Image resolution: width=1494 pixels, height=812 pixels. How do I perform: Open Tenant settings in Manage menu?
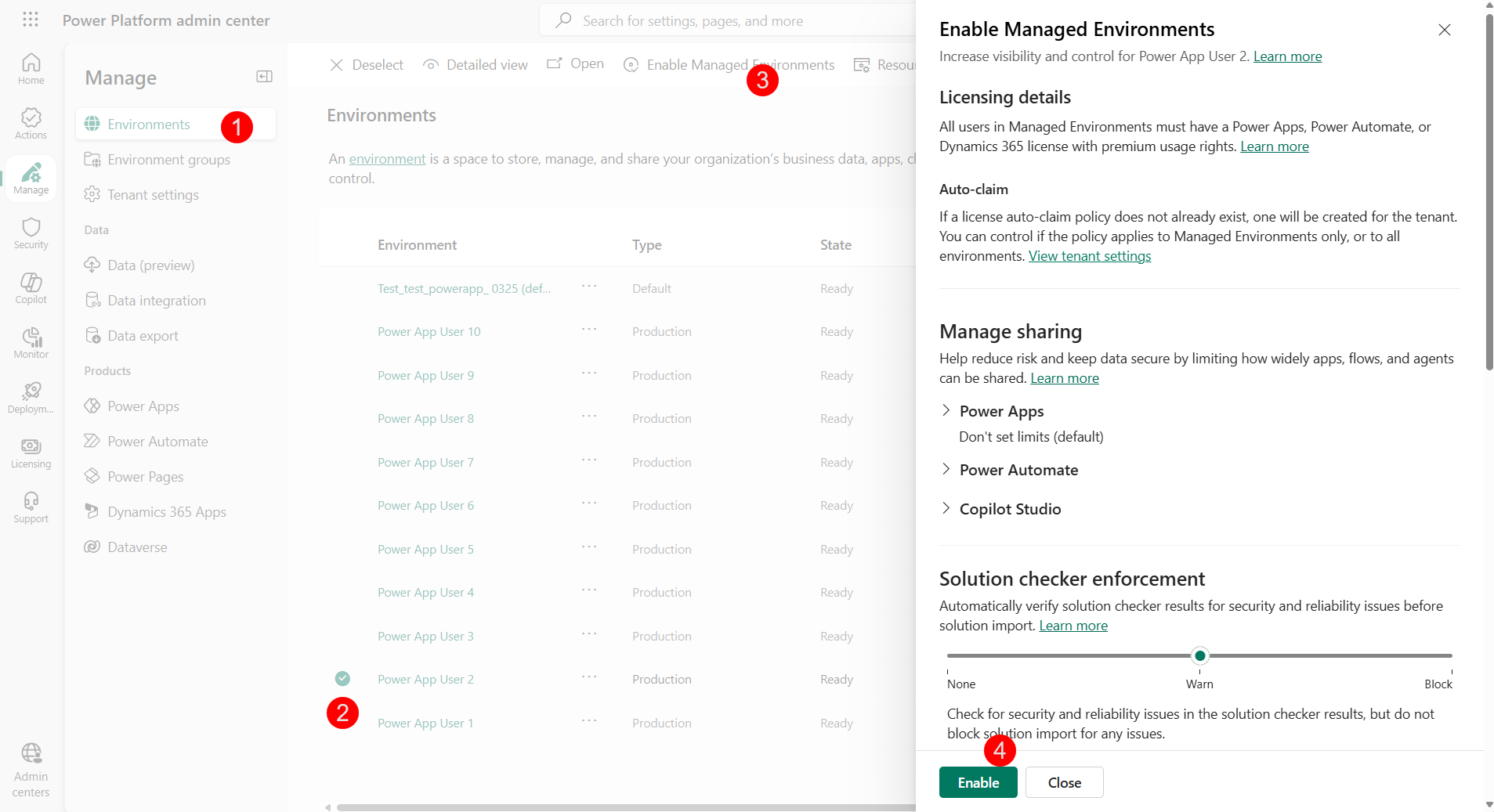coord(153,195)
